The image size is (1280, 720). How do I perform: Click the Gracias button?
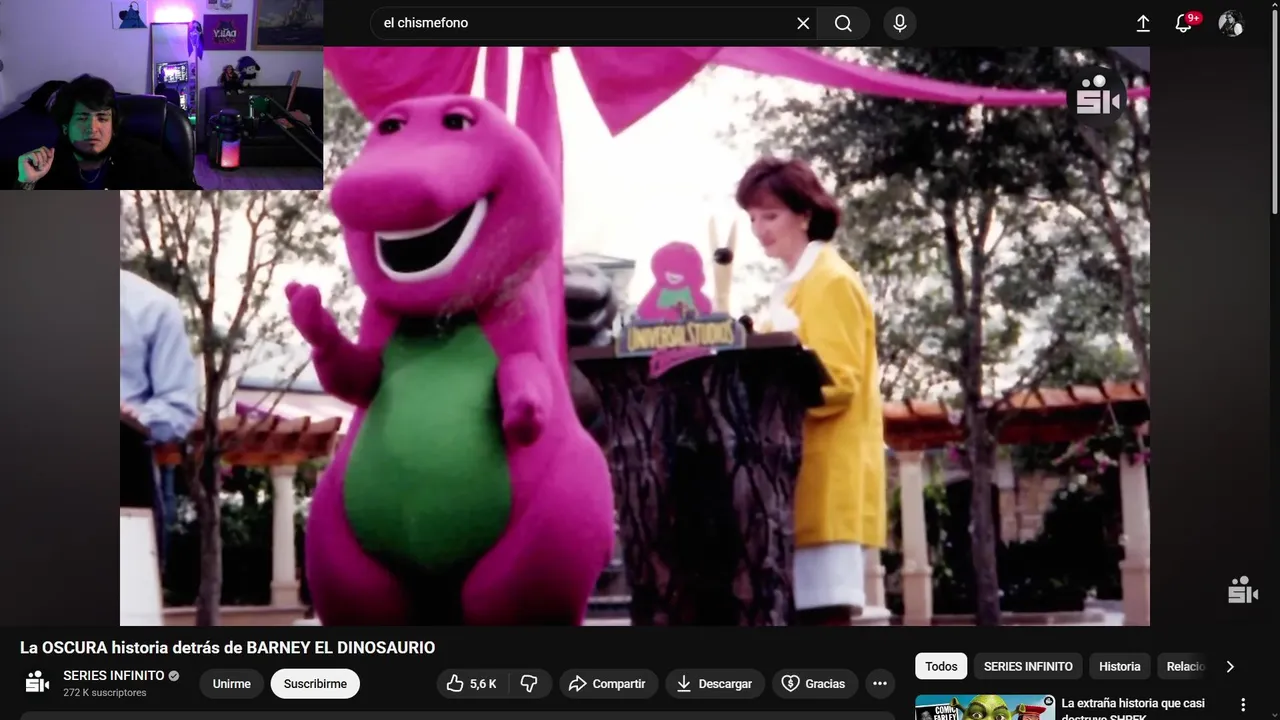pyautogui.click(x=814, y=684)
